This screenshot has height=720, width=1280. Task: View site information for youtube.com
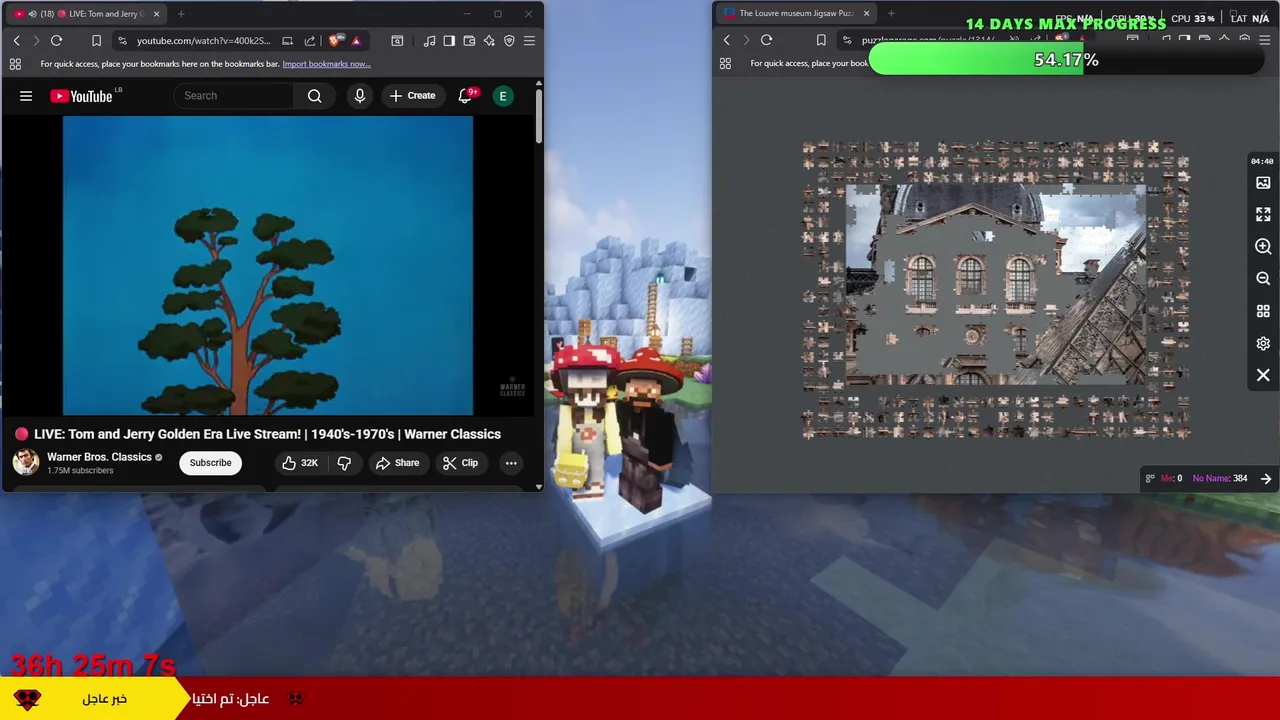point(122,40)
